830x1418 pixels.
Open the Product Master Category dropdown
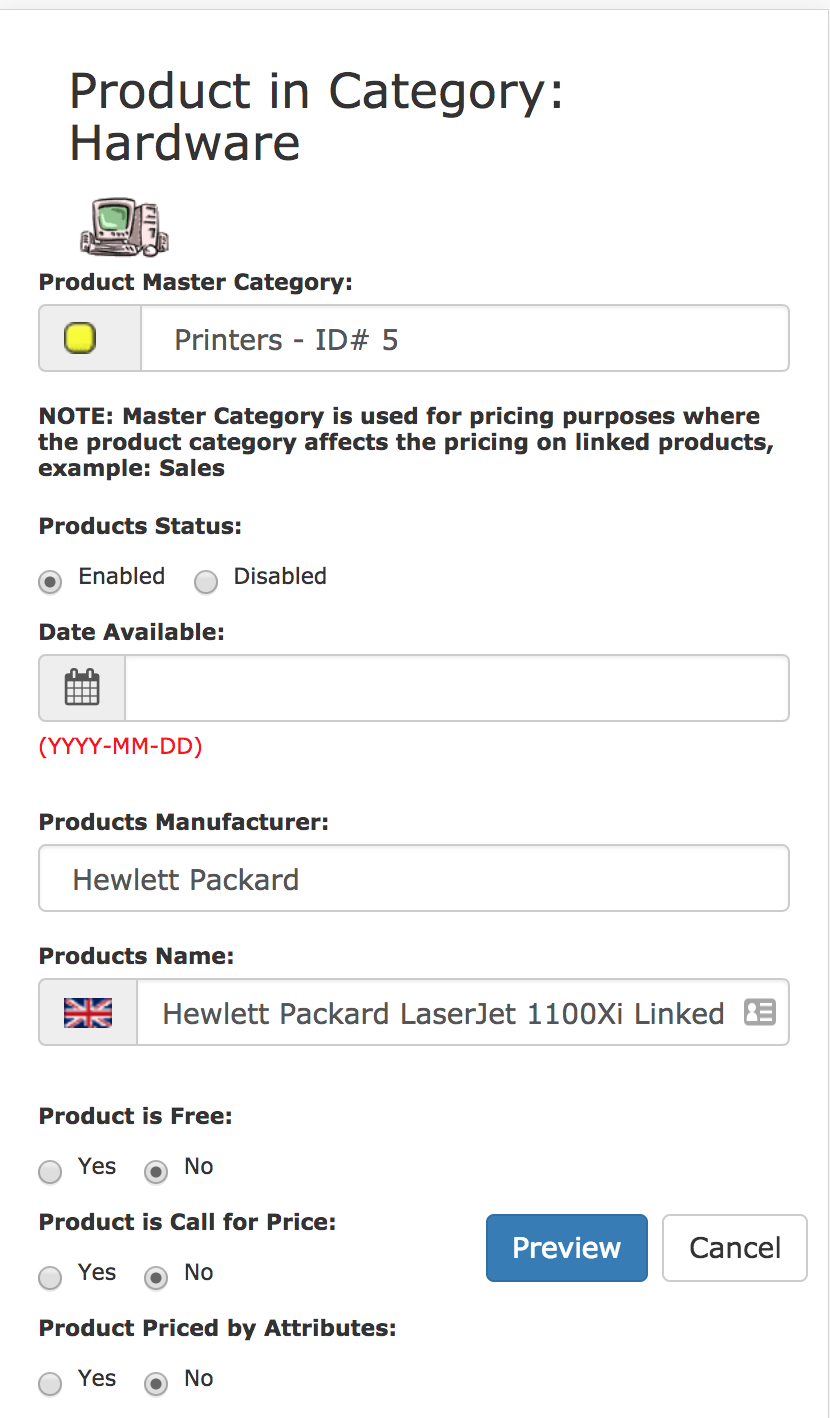465,339
